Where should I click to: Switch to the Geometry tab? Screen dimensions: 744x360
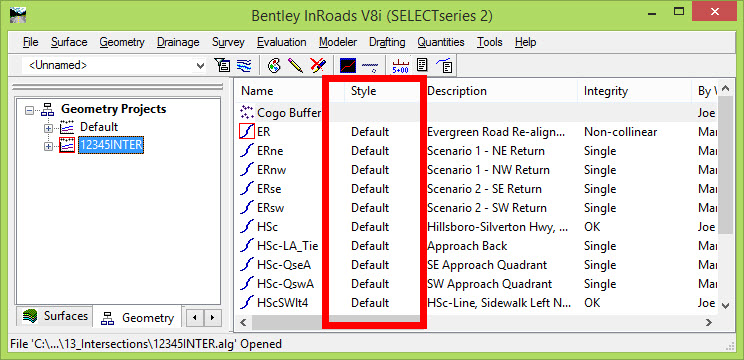tap(138, 317)
